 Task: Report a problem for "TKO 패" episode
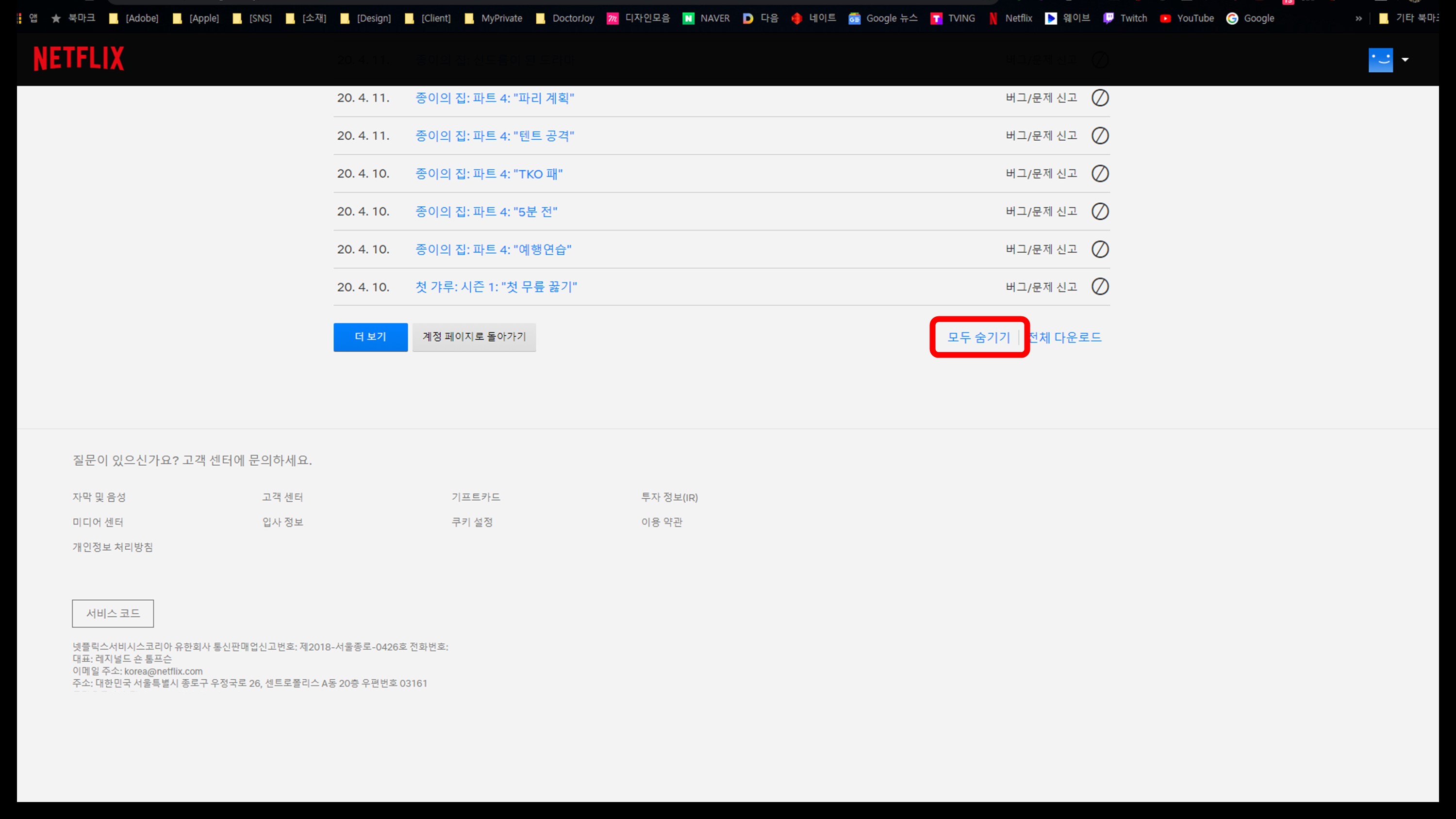click(1041, 174)
